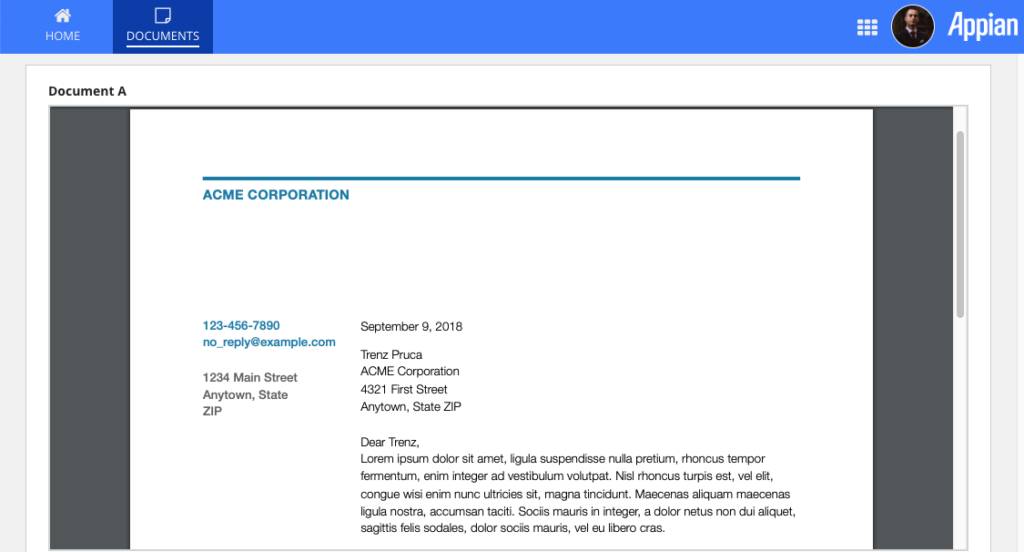Screen dimensions: 1024x552
Task: Click the 1234 Main Street text
Action: pos(249,378)
